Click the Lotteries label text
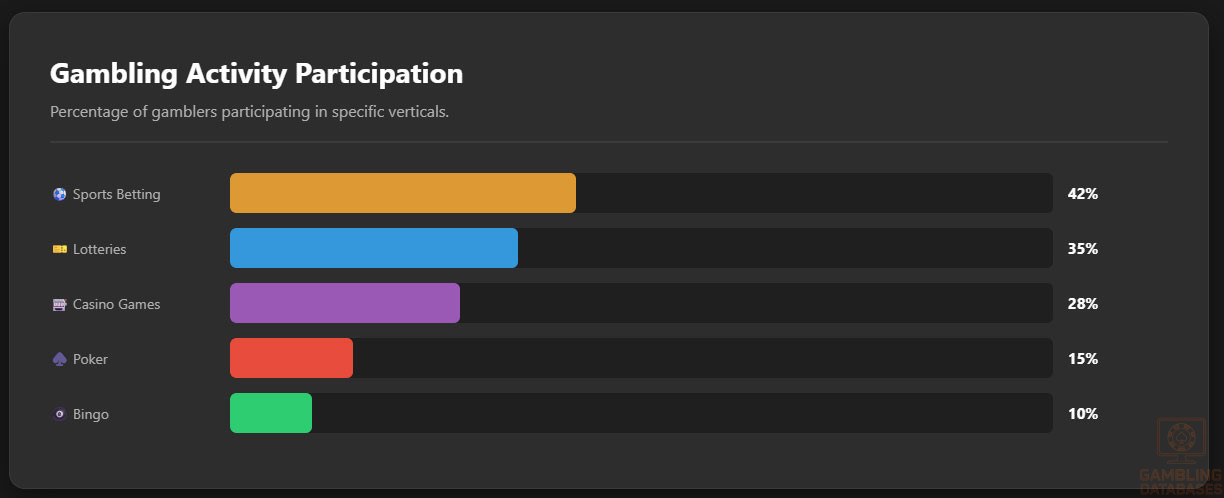This screenshot has width=1224, height=498. pyautogui.click(x=99, y=249)
